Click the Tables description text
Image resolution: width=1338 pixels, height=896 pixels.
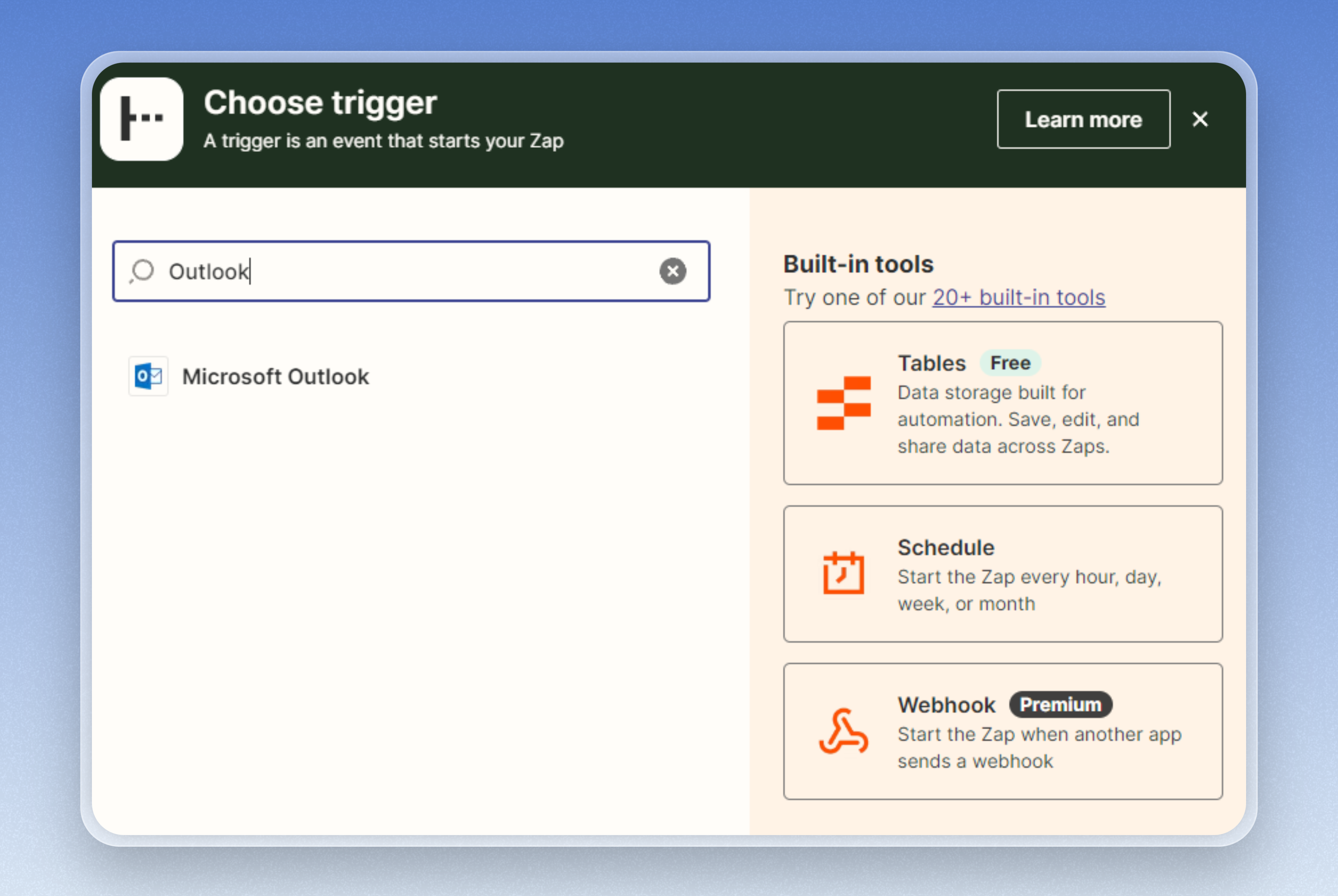pos(1018,419)
